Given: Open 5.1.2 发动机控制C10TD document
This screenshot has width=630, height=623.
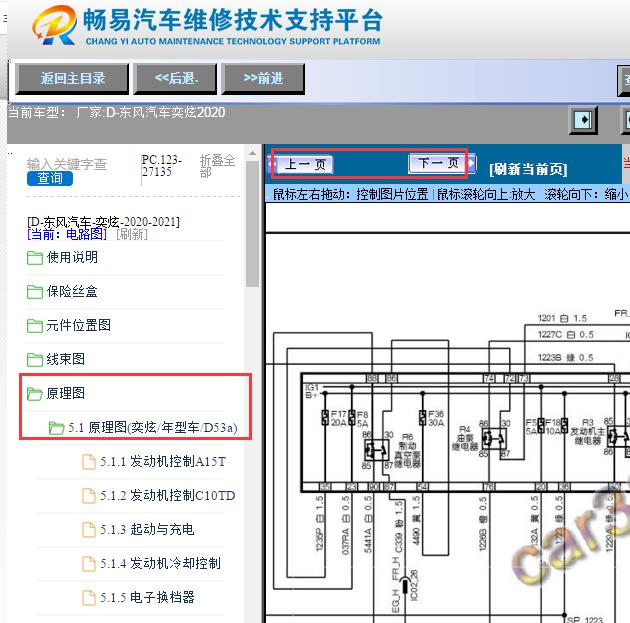Looking at the screenshot, I should [x=168, y=495].
